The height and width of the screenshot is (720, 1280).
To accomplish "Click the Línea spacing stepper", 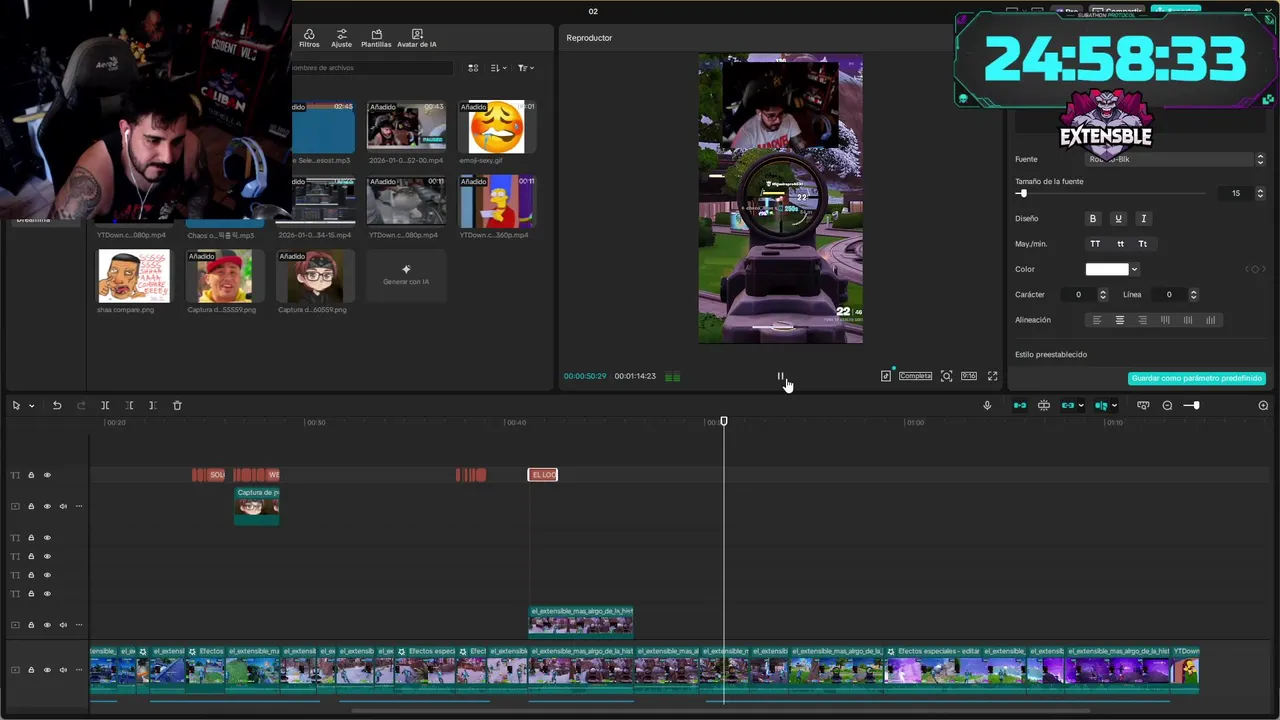I will pos(1193,295).
